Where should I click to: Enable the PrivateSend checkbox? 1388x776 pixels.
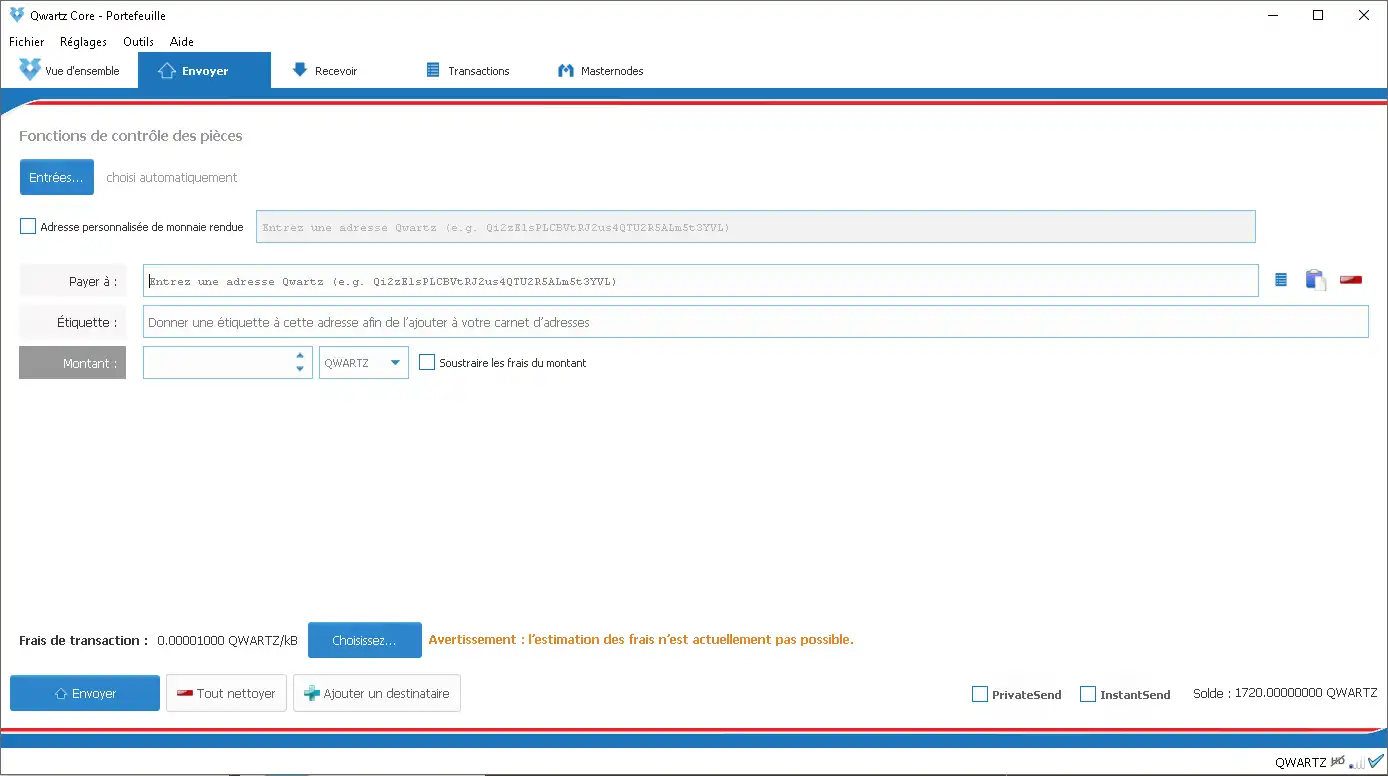(980, 694)
